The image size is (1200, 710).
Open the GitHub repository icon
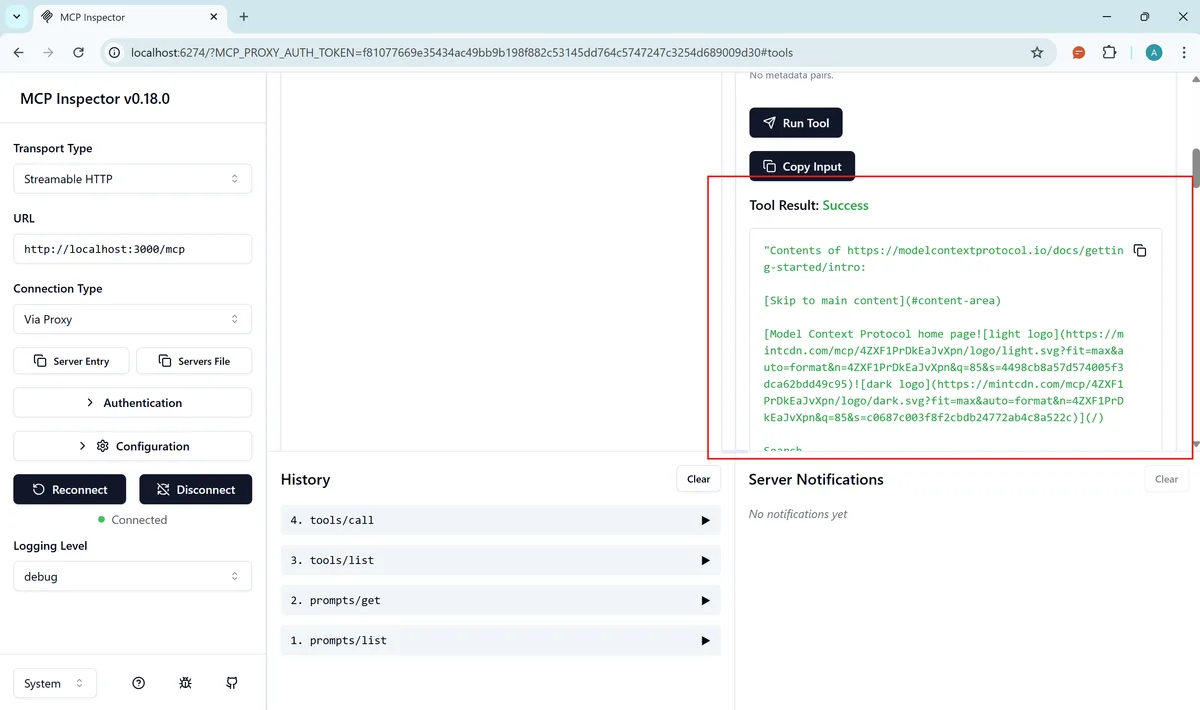point(232,683)
